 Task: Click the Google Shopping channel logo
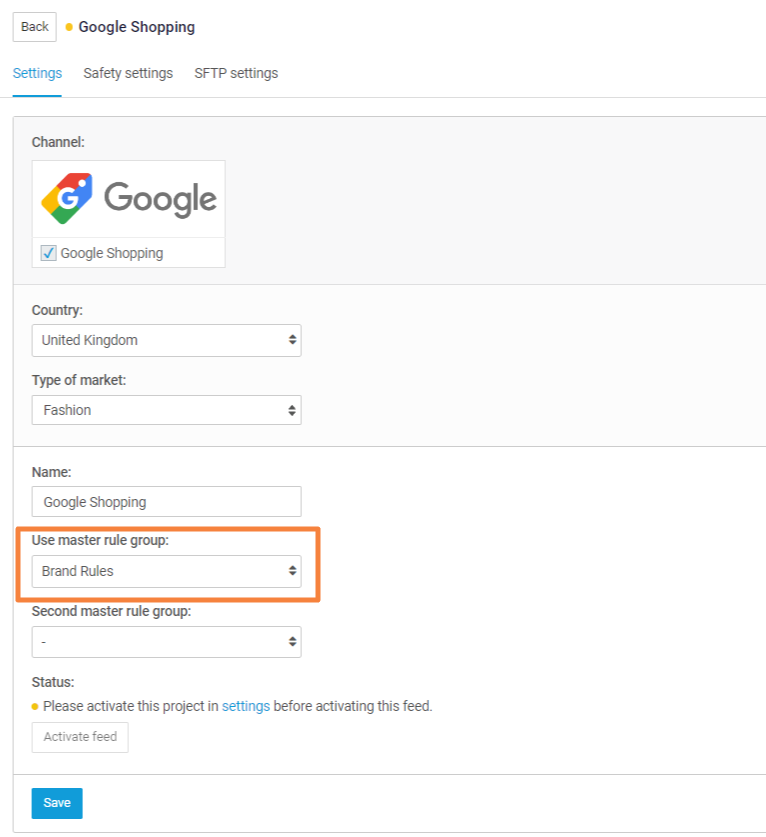point(128,199)
